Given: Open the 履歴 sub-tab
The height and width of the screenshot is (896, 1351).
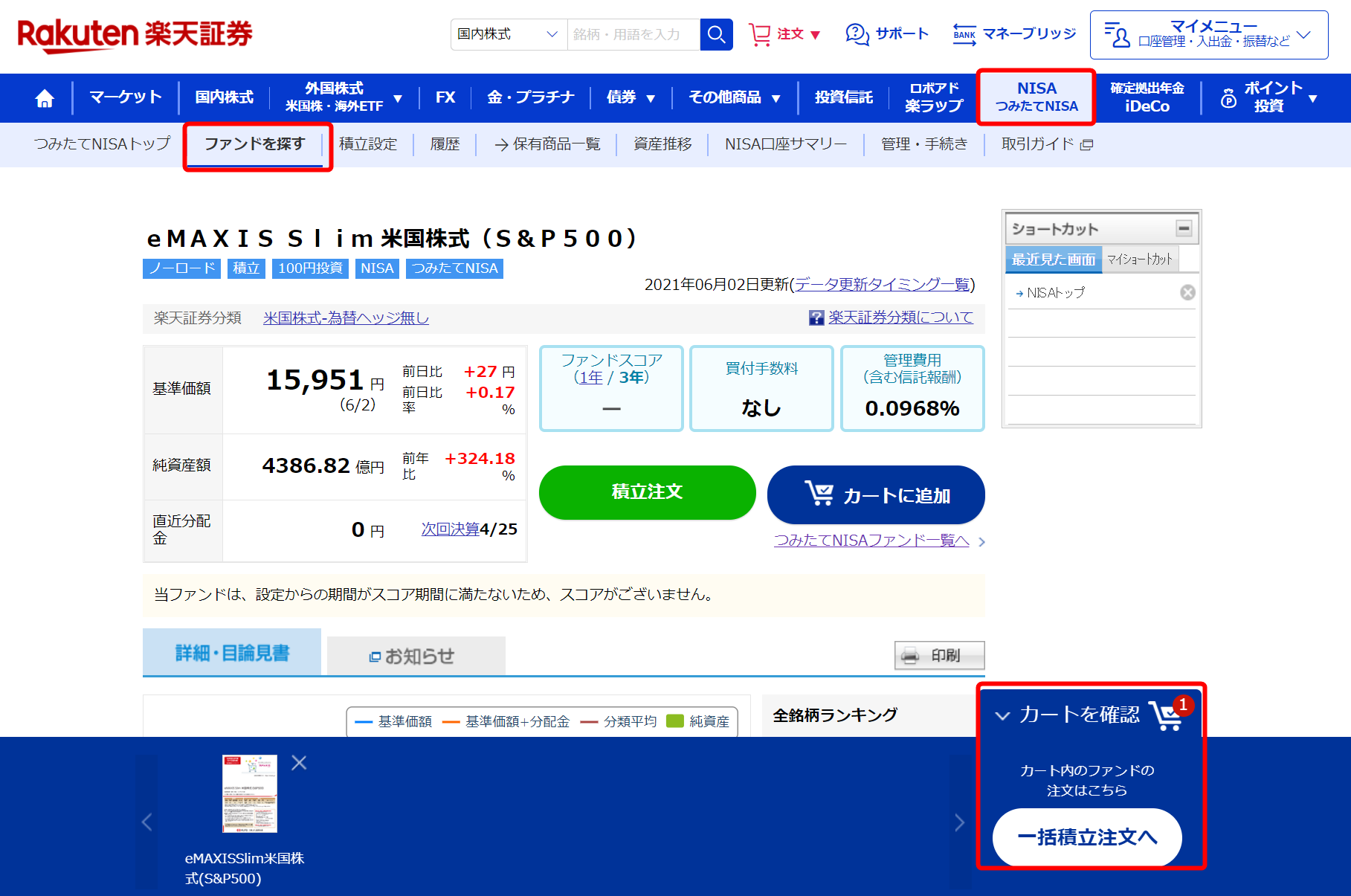Looking at the screenshot, I should (445, 144).
